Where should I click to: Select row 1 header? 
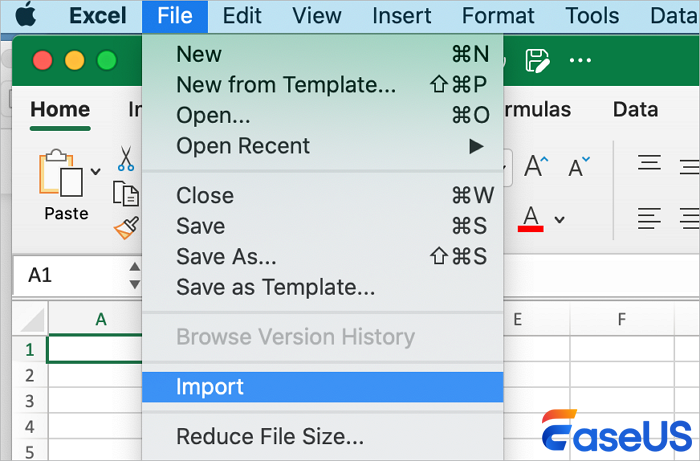pyautogui.click(x=30, y=349)
